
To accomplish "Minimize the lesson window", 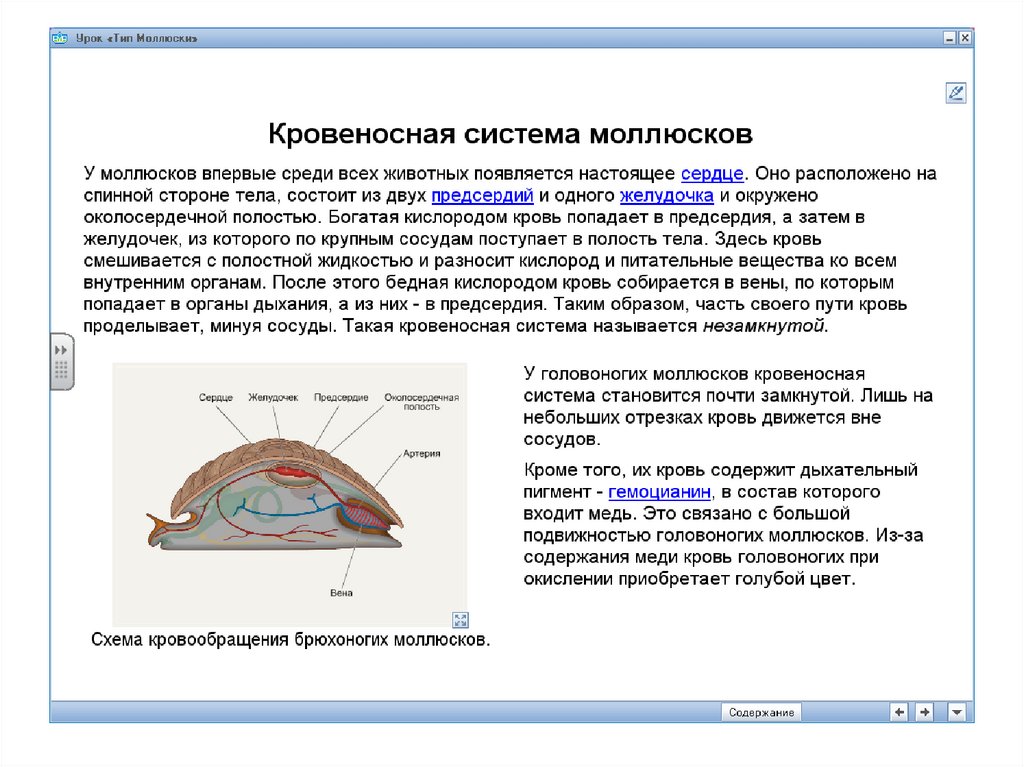I will coord(948,38).
